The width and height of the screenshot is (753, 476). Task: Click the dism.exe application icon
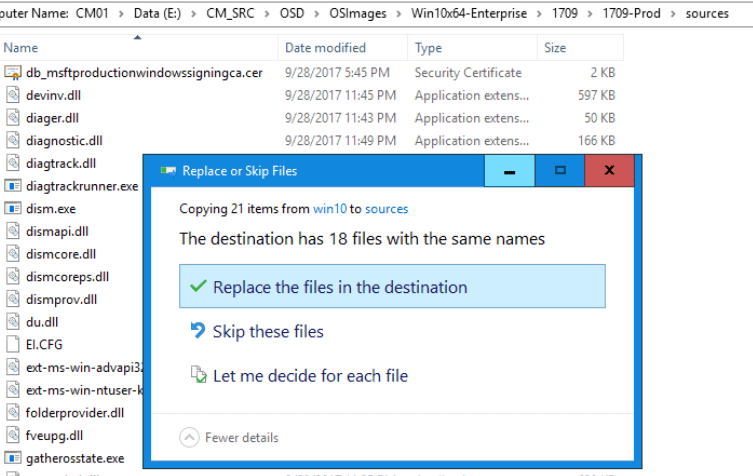pyautogui.click(x=13, y=208)
